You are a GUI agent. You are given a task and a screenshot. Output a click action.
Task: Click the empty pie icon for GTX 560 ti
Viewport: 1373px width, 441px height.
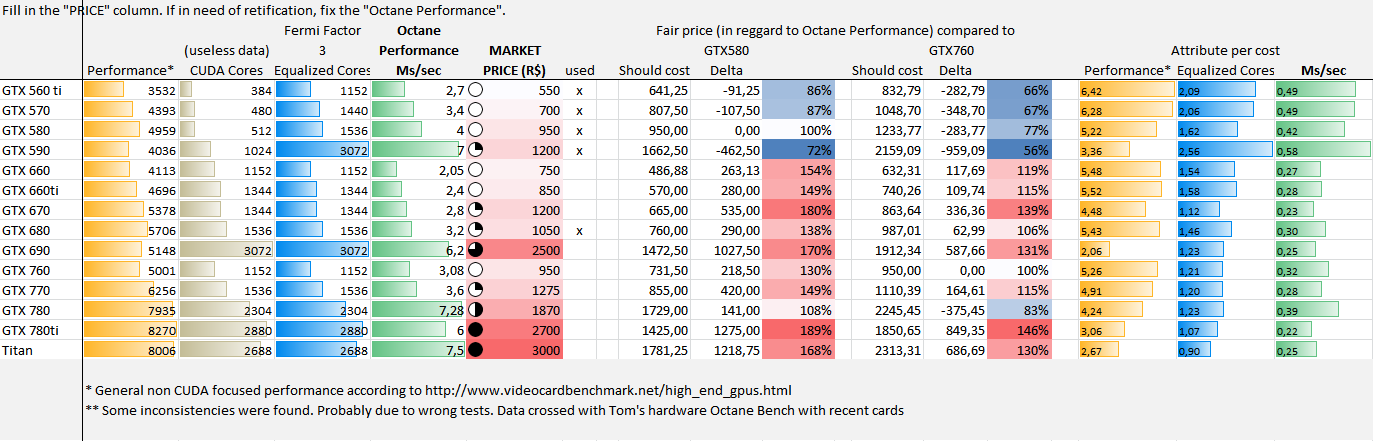[475, 90]
